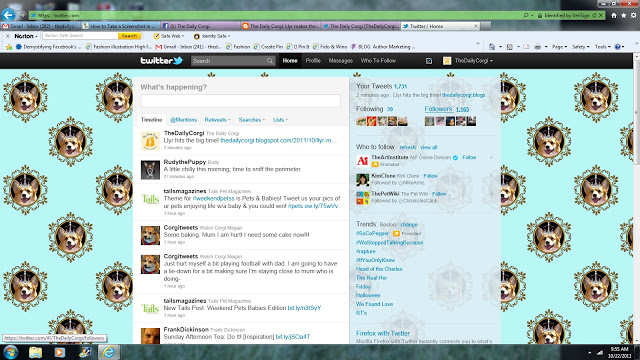Viewport: 640px width, 360px height.
Task: Switch to Daily Corgi Llyr Blogger tab
Action: point(280,26)
